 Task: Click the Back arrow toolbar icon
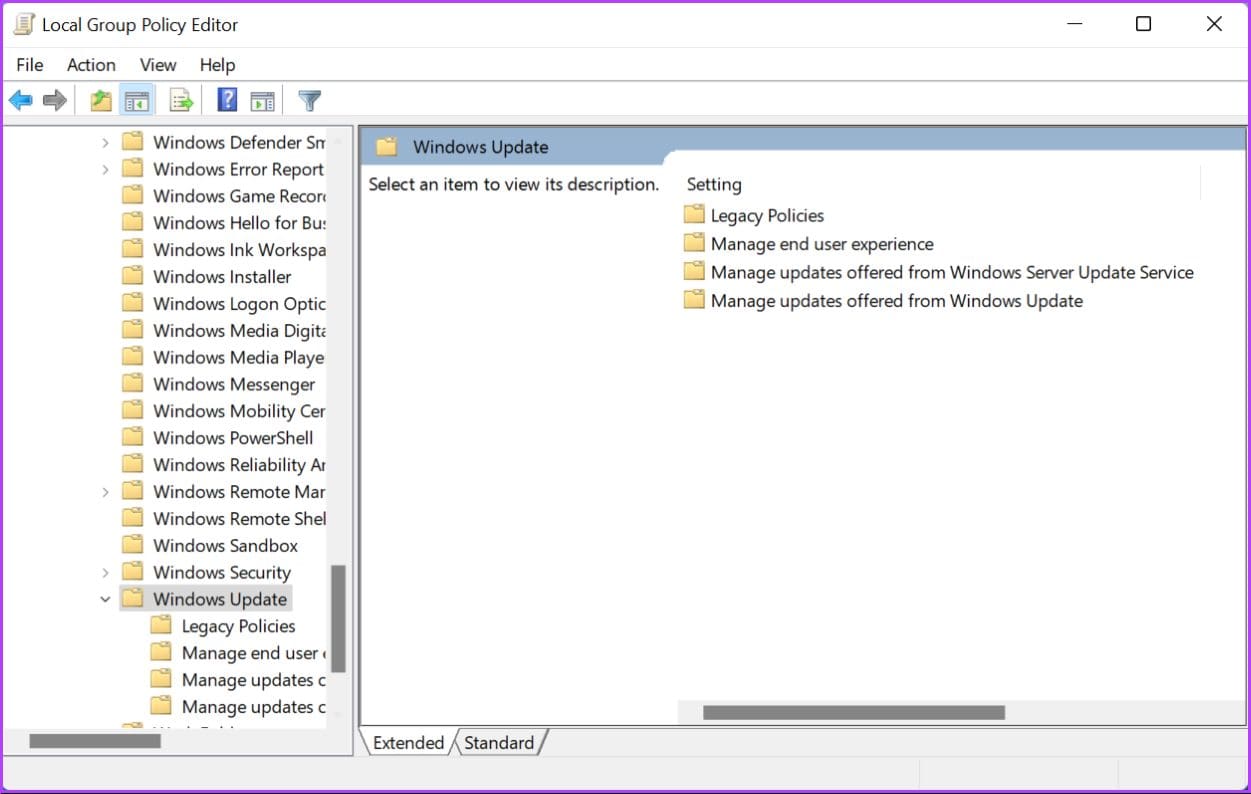click(x=20, y=100)
